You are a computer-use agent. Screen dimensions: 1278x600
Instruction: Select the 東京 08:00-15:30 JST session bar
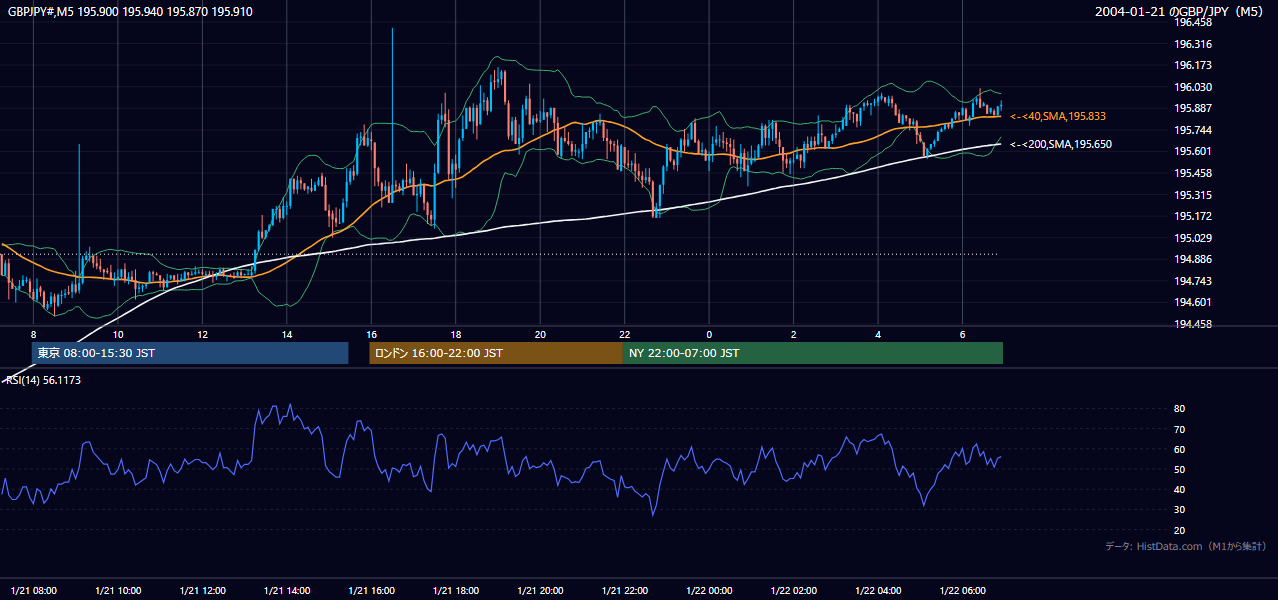tap(190, 353)
